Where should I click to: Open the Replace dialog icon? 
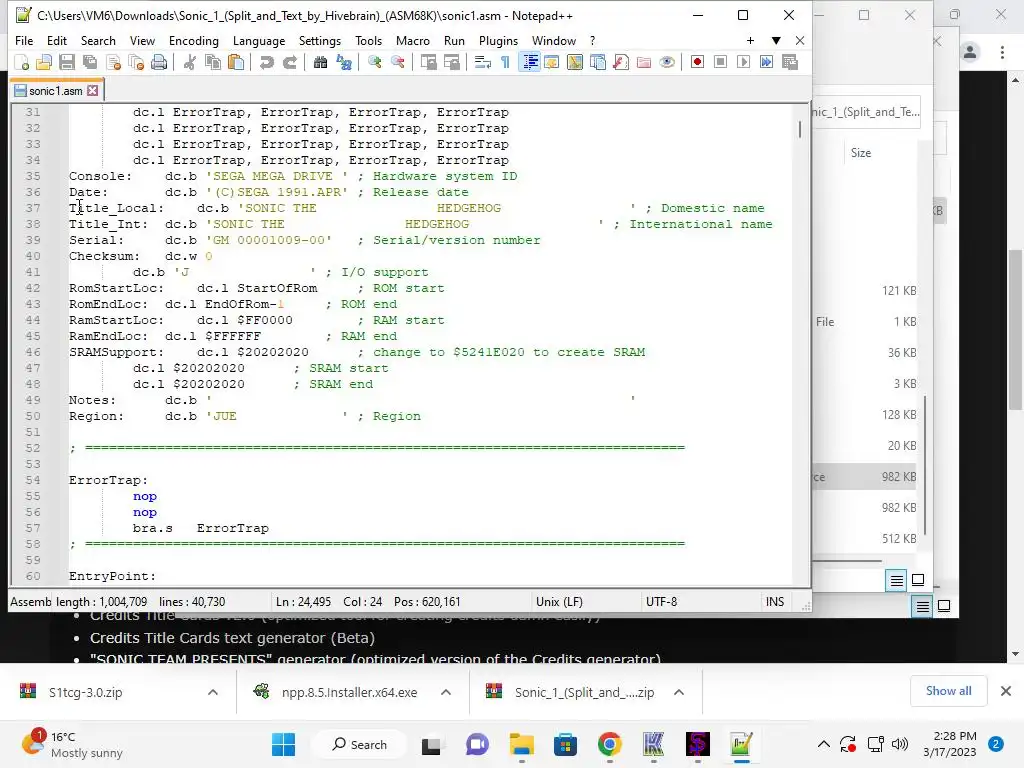click(x=344, y=62)
